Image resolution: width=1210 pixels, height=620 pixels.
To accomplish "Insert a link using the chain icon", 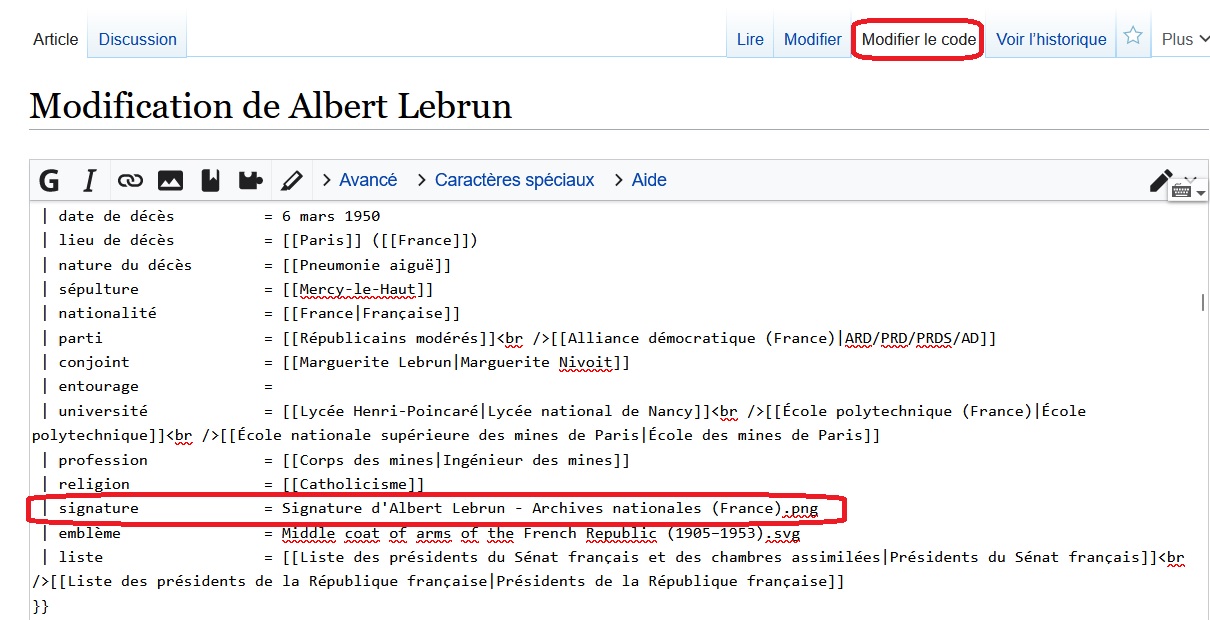I will pos(130,180).
